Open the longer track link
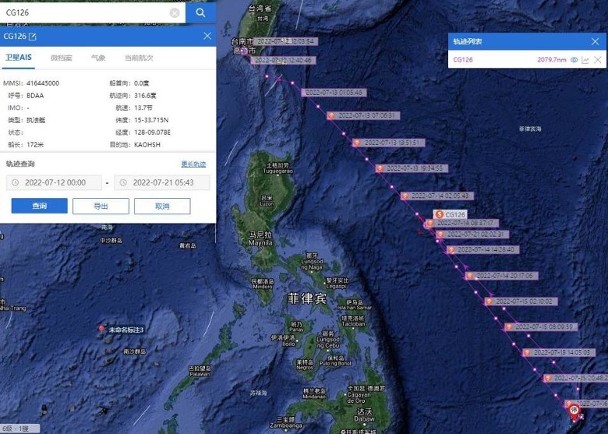Image resolution: width=608 pixels, height=434 pixels. click(193, 164)
